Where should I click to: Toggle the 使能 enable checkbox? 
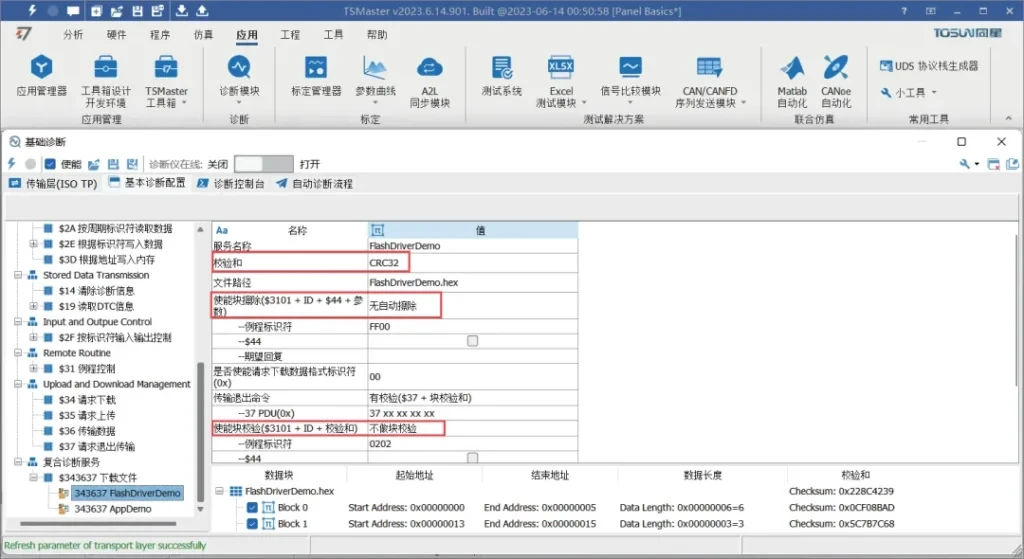[x=50, y=164]
